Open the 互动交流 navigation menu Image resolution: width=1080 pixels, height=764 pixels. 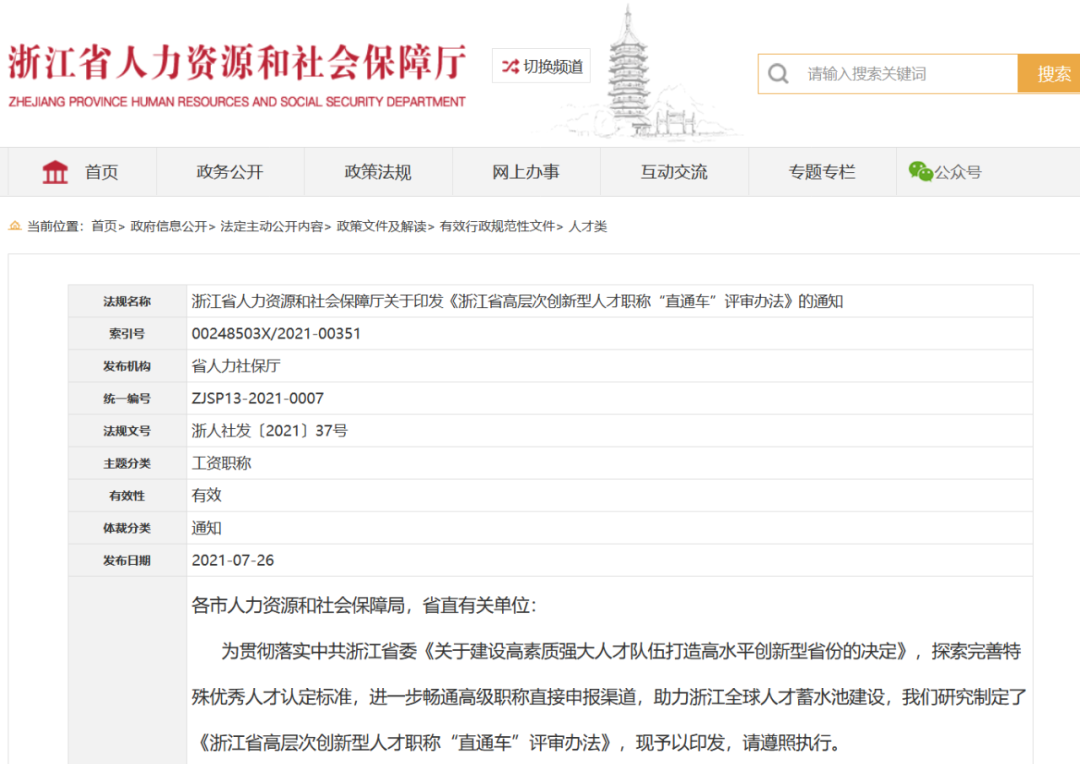coord(674,172)
